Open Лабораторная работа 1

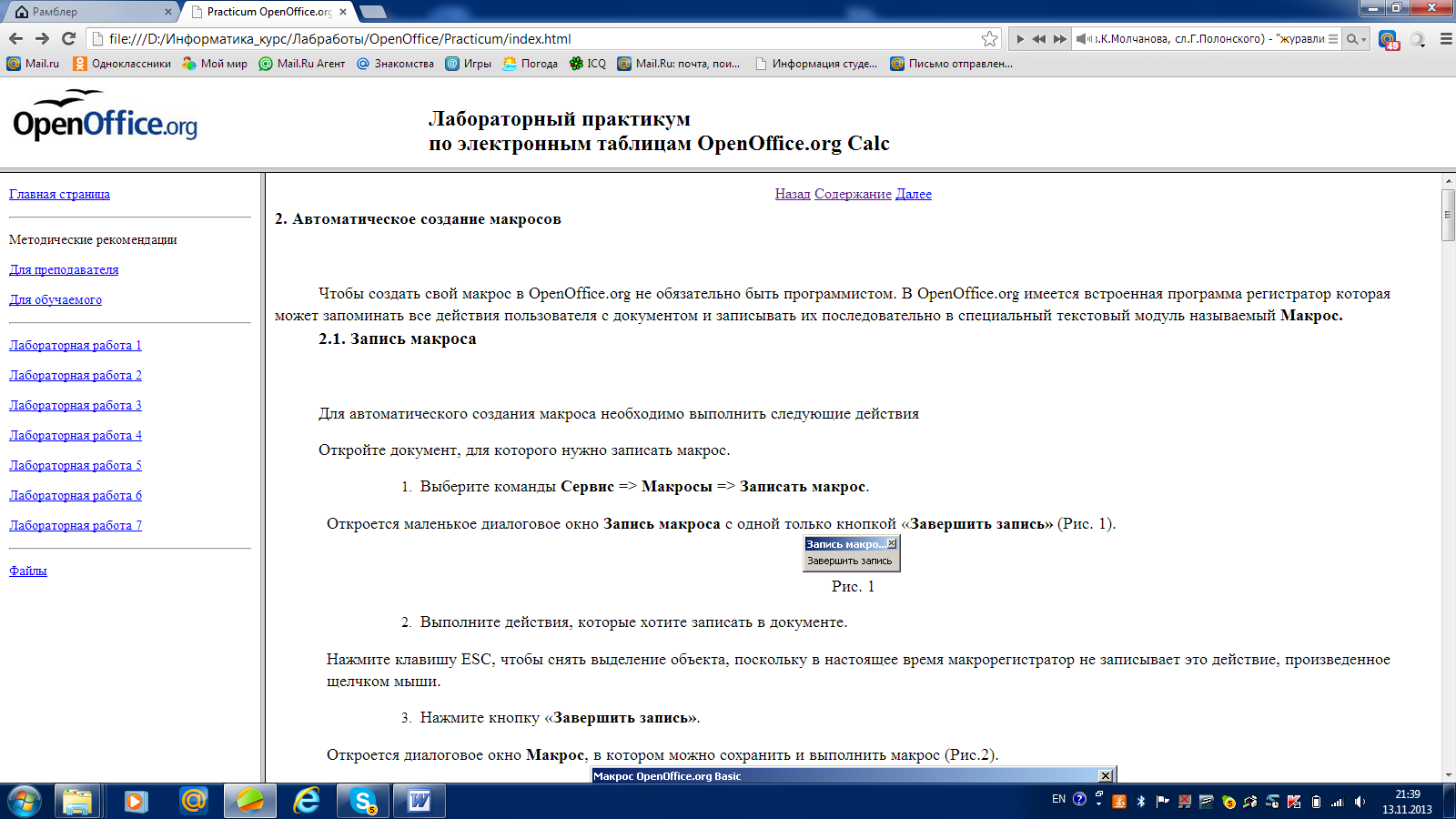click(x=76, y=345)
